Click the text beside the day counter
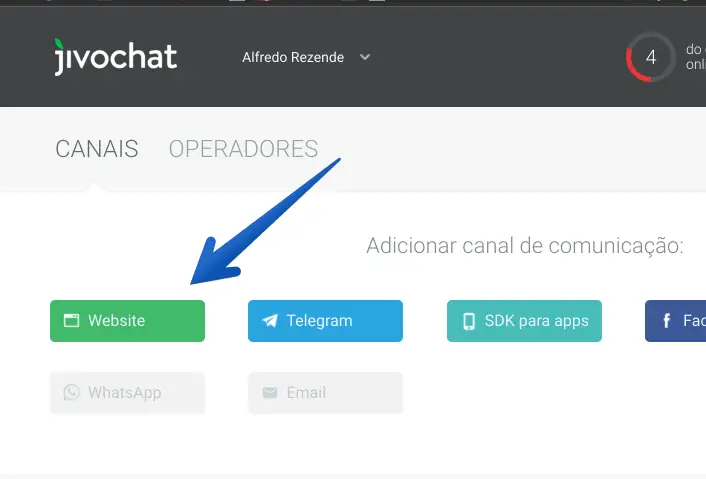 tap(696, 57)
